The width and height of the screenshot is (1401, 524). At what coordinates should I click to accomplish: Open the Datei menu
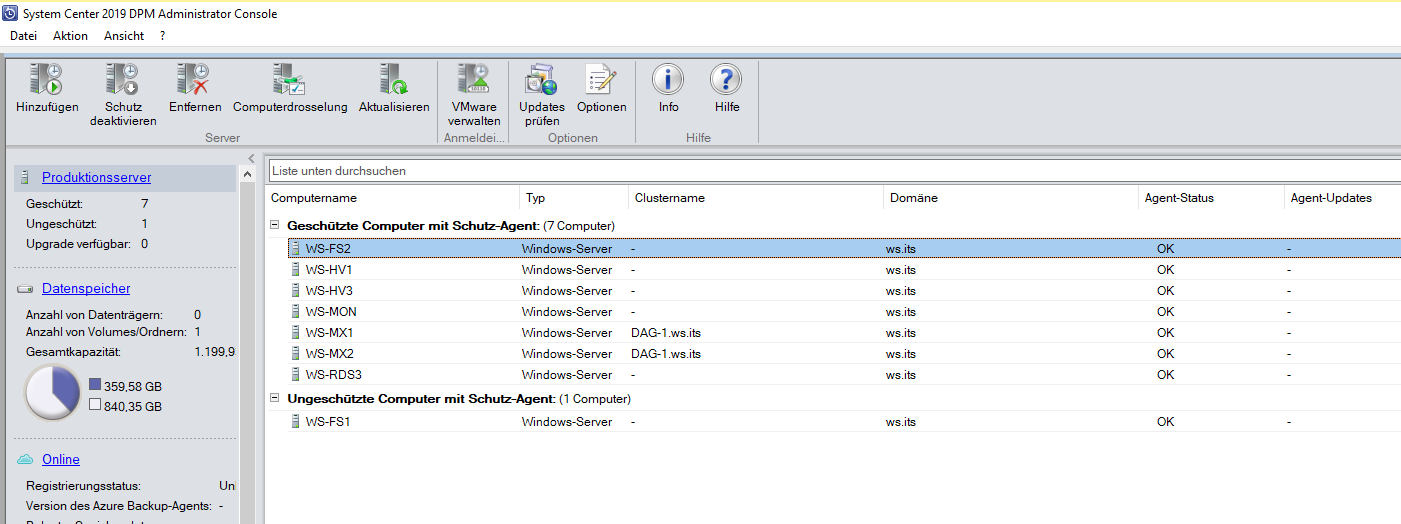[23, 36]
